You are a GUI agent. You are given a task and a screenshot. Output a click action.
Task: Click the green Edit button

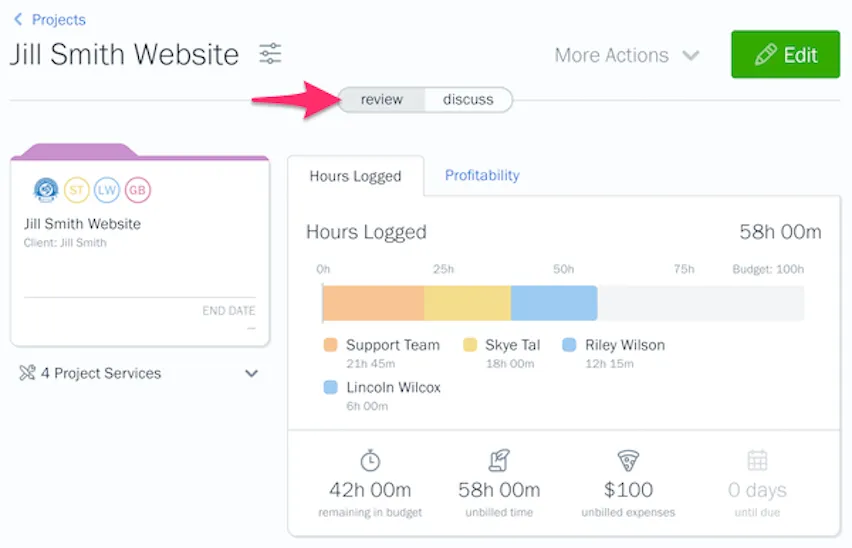pos(785,55)
